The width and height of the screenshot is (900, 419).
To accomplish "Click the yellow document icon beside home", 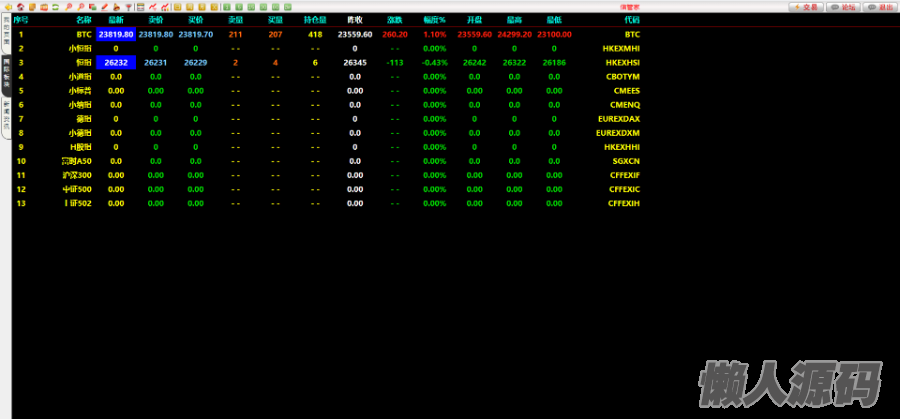I will (33, 7).
